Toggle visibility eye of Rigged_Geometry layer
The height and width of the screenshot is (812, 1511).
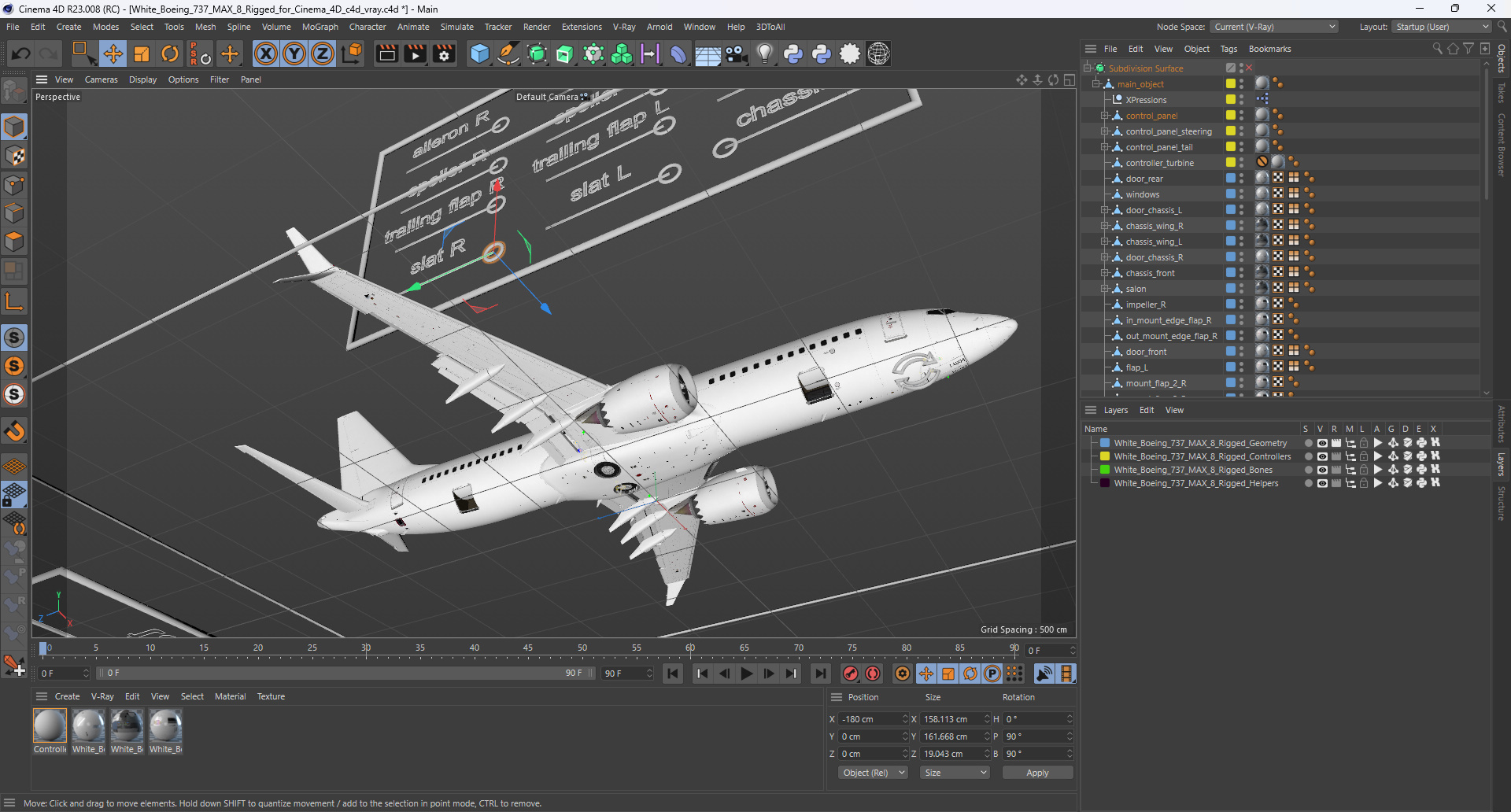click(1322, 443)
